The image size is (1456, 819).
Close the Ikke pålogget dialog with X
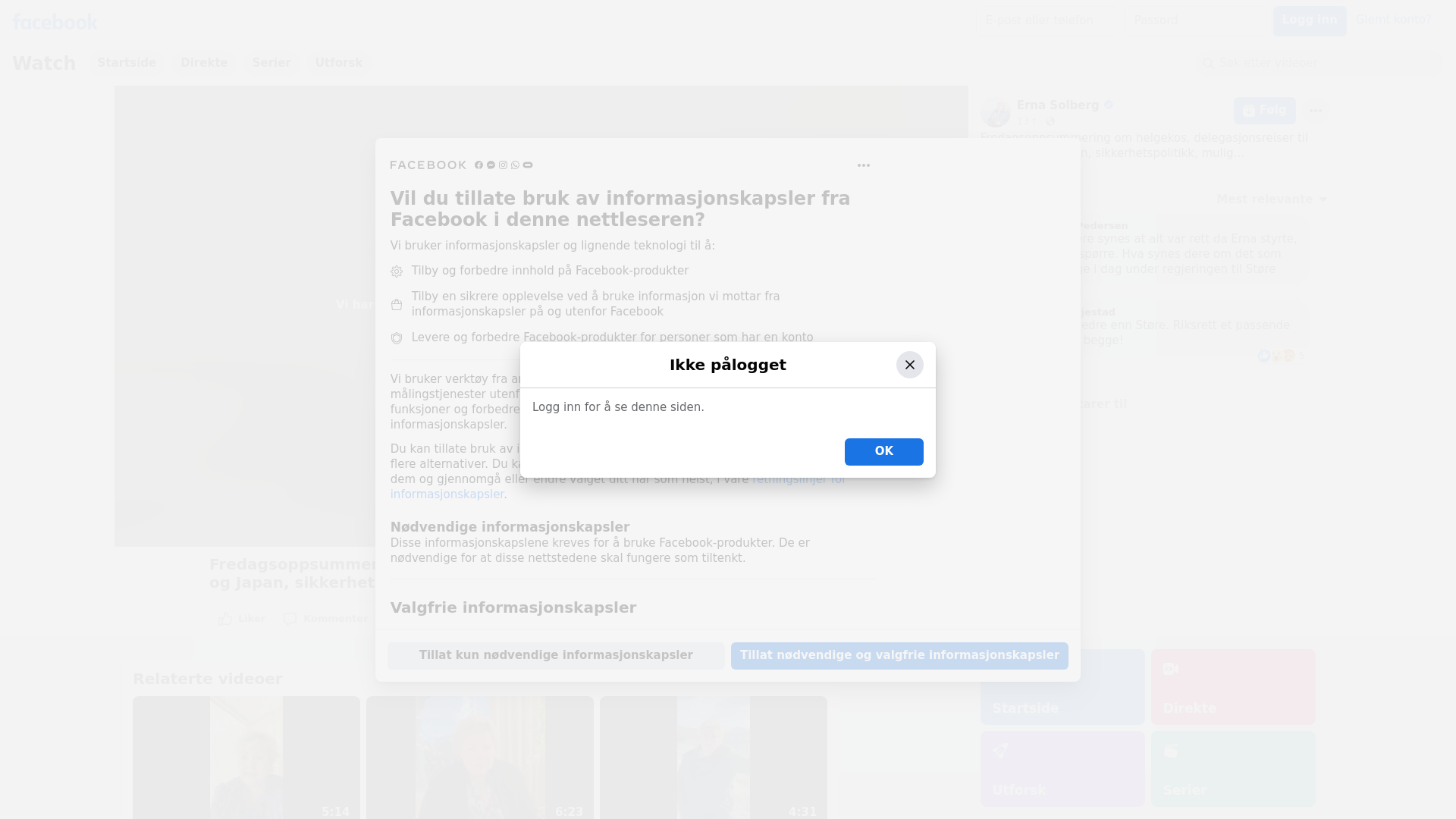909,365
